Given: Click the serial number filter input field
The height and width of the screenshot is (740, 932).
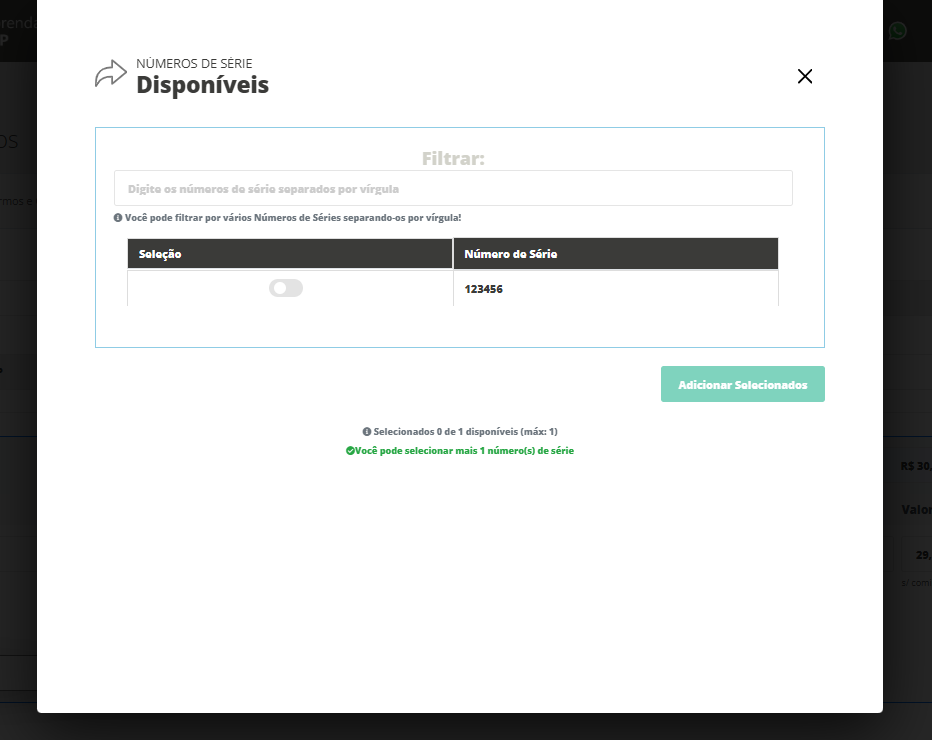Looking at the screenshot, I should (453, 188).
